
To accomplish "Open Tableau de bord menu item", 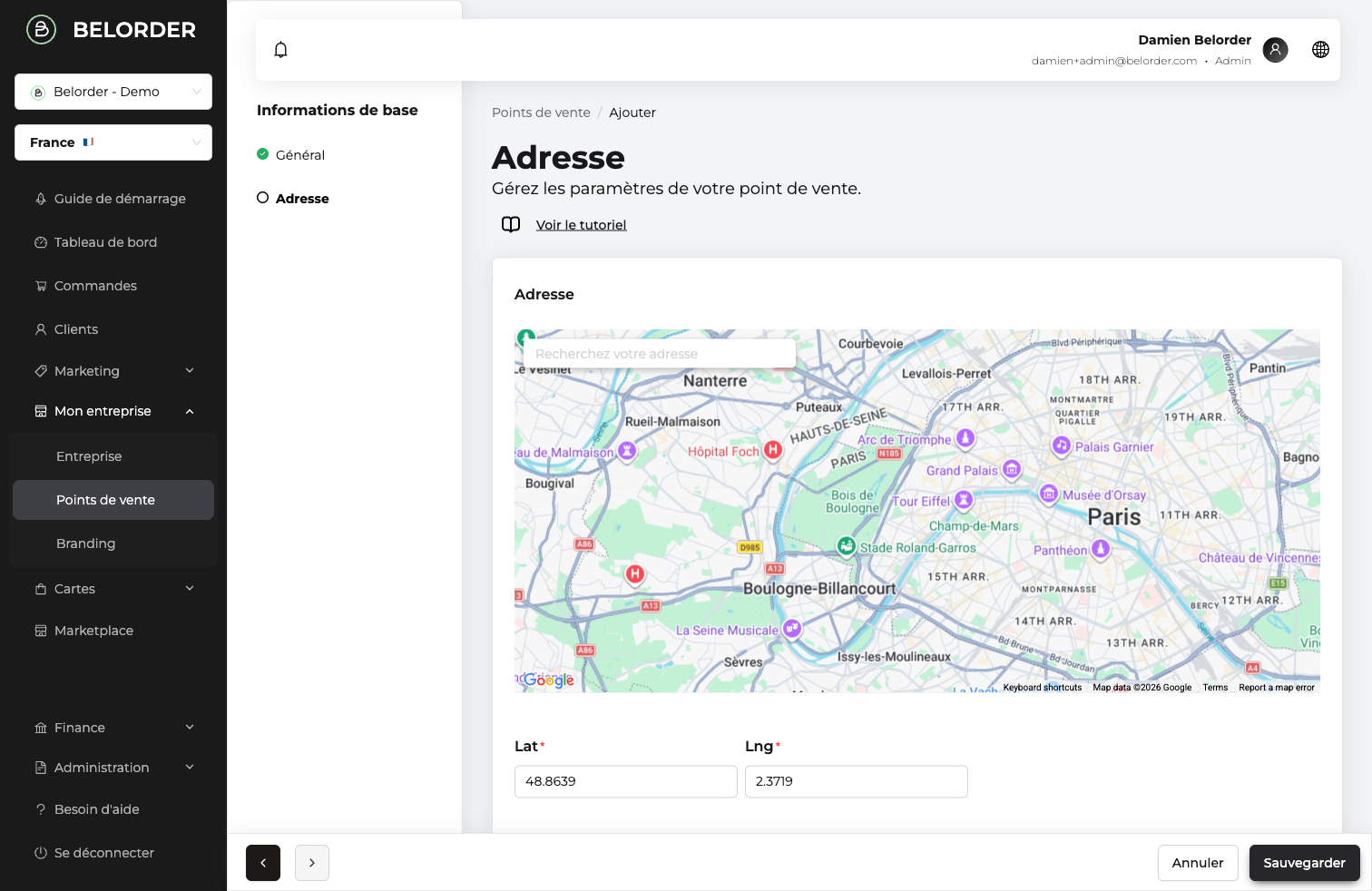I will (x=113, y=242).
